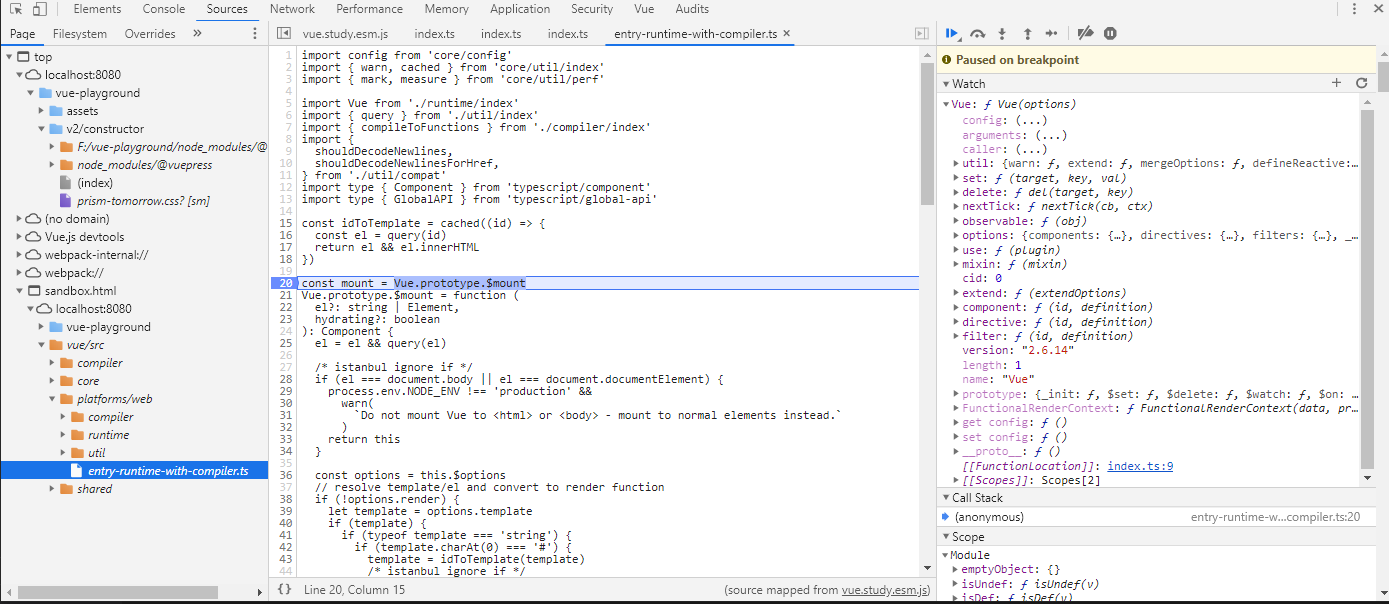
Task: Expand the prototype property in Watch
Action: click(x=953, y=393)
